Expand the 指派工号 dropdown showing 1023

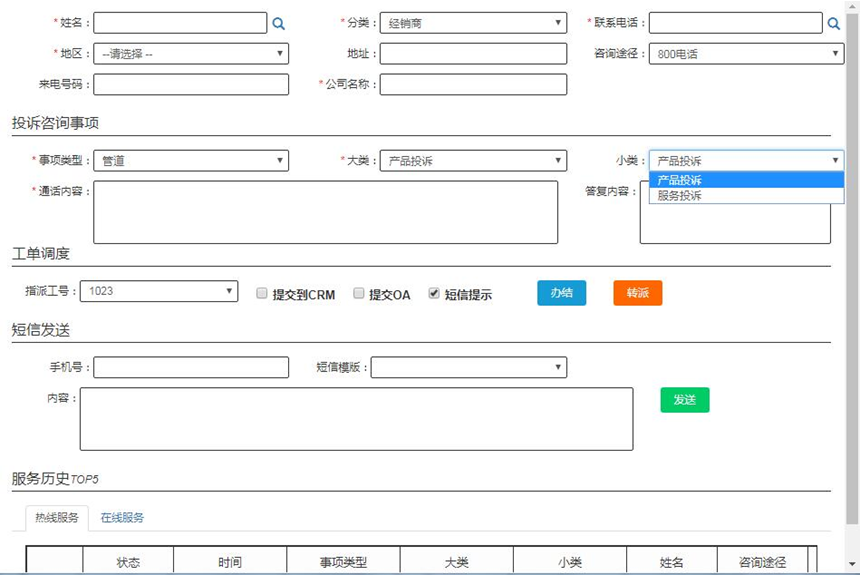click(x=159, y=292)
